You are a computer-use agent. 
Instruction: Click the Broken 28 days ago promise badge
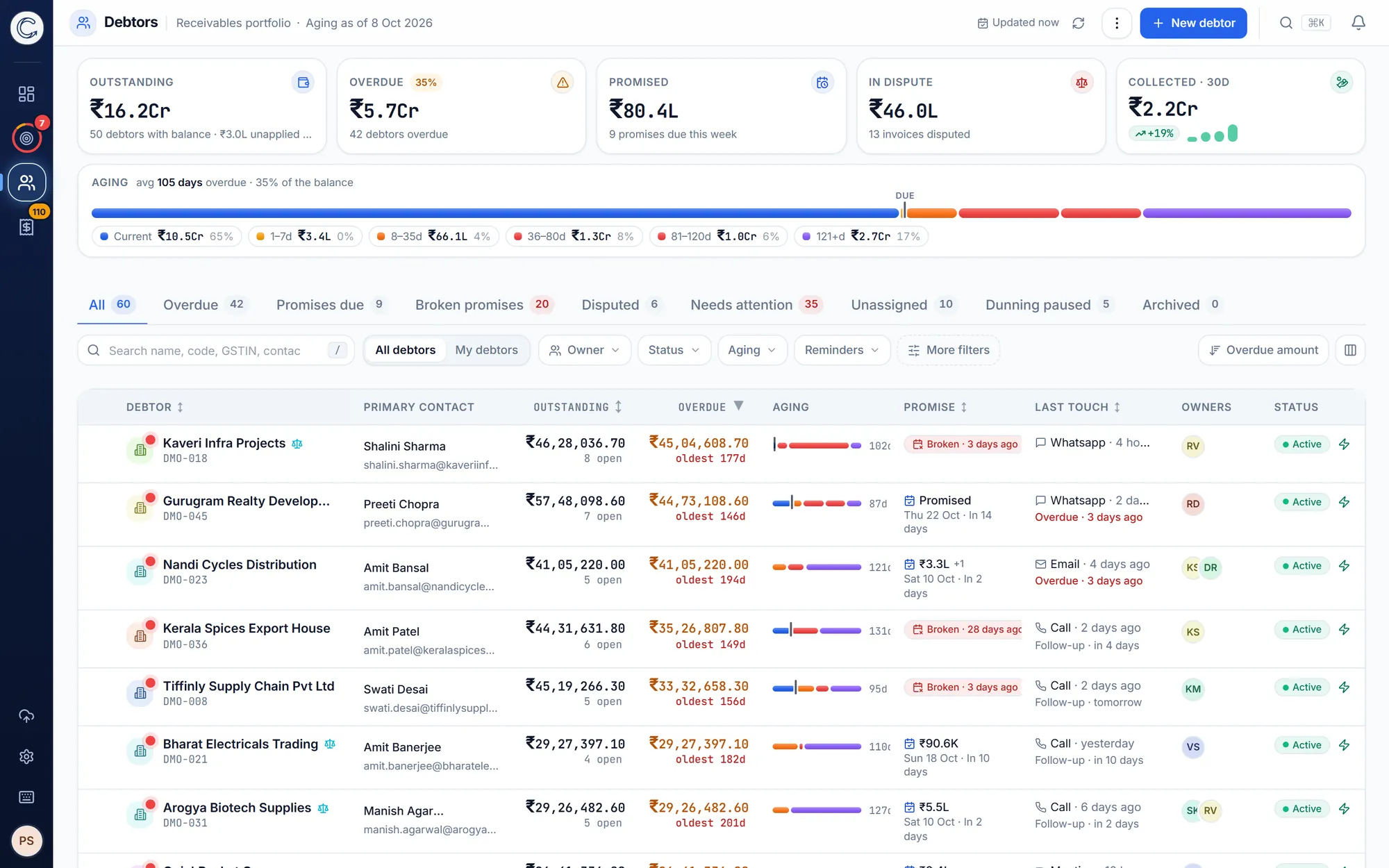[x=963, y=630]
